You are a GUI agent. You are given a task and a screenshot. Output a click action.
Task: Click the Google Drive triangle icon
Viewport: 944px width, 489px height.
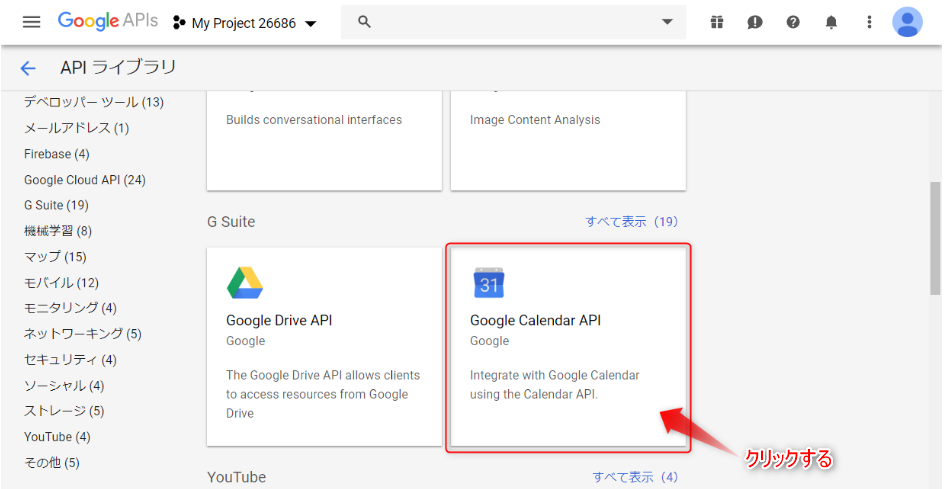tap(244, 283)
